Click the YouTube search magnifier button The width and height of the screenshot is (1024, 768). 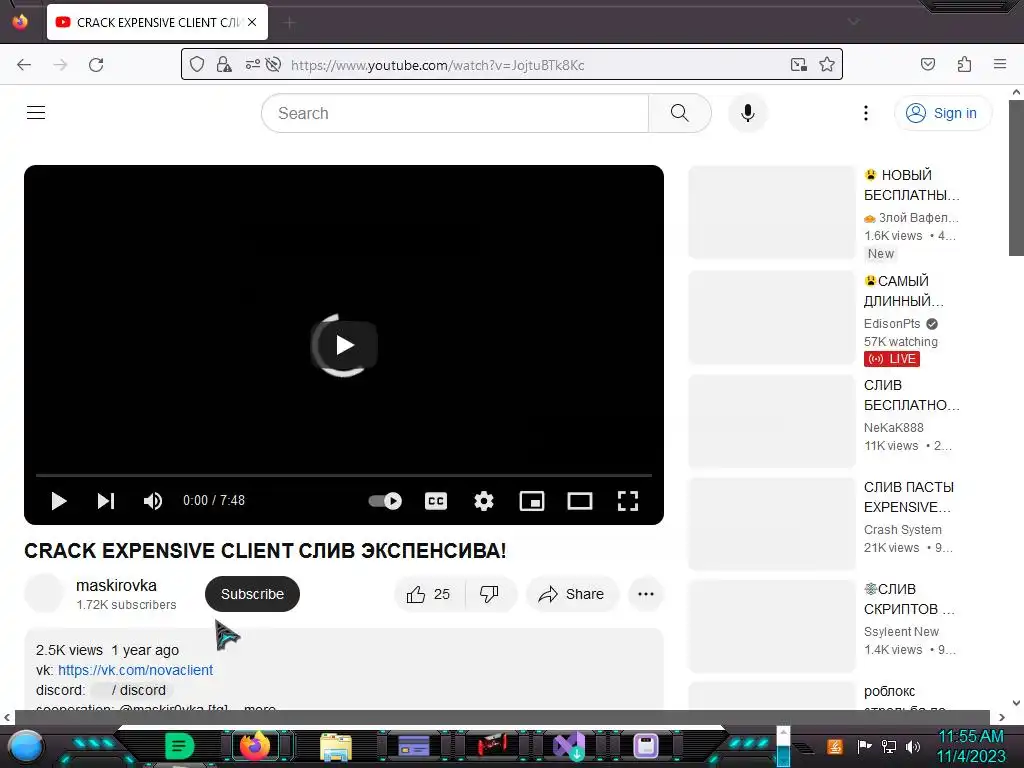(680, 113)
